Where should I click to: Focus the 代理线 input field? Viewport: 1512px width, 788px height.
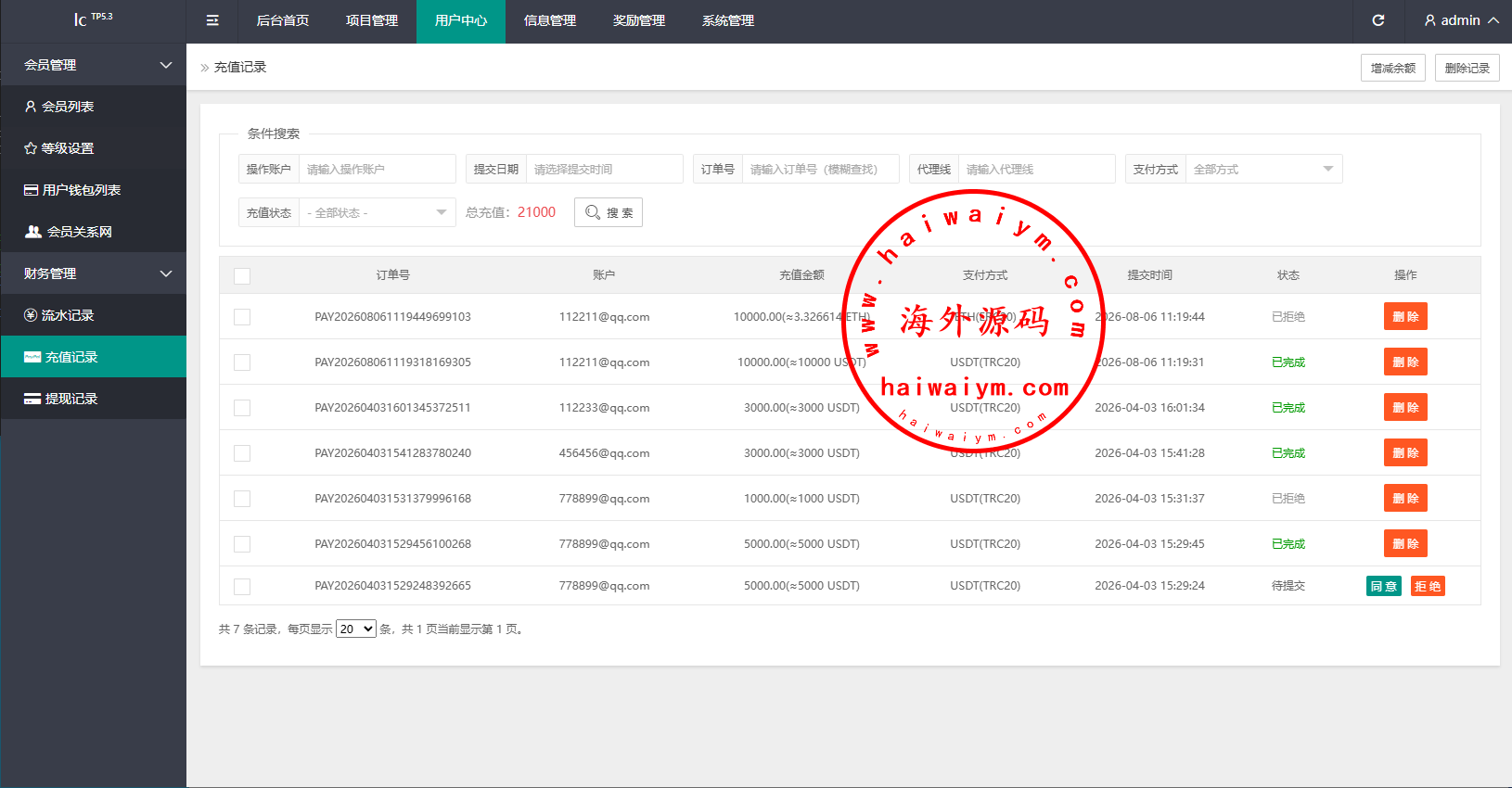pos(1036,169)
